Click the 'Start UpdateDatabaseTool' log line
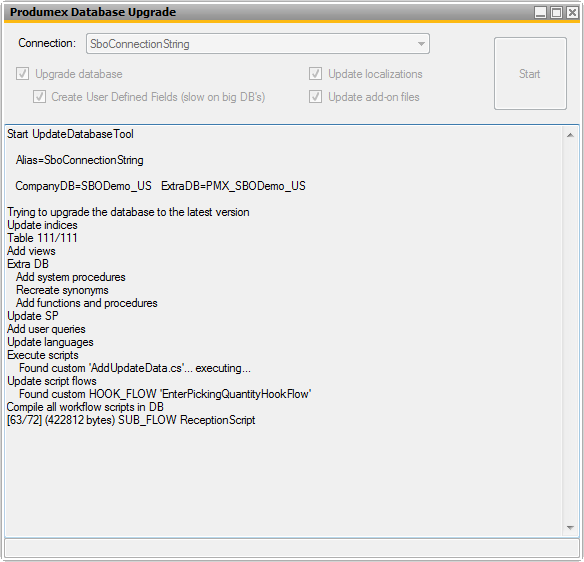 (x=70, y=134)
